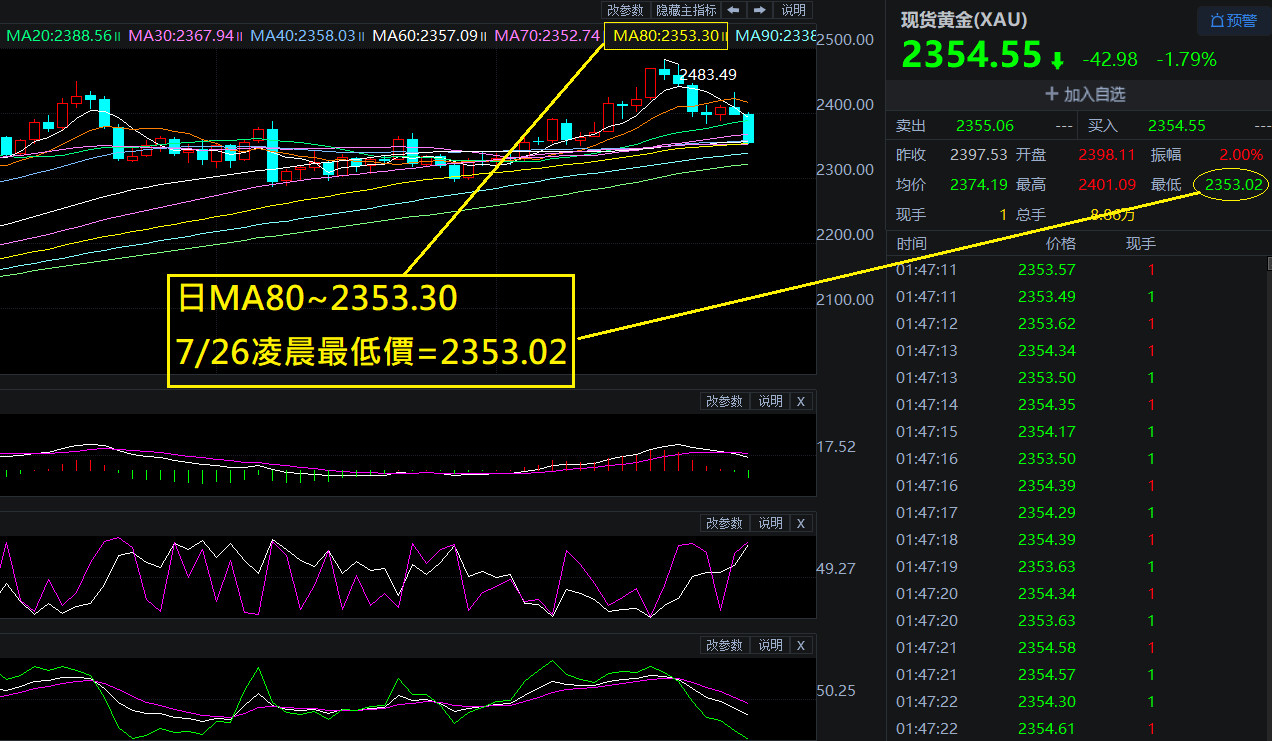
Task: Select the trade row at 01:47:18
Action: pyautogui.click(x=1079, y=540)
